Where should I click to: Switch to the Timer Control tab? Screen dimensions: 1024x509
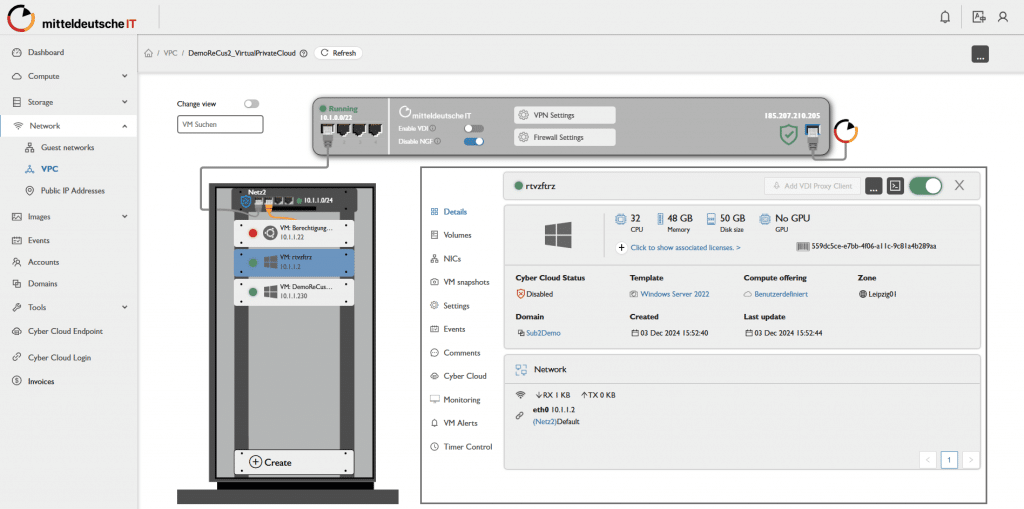click(x=468, y=447)
